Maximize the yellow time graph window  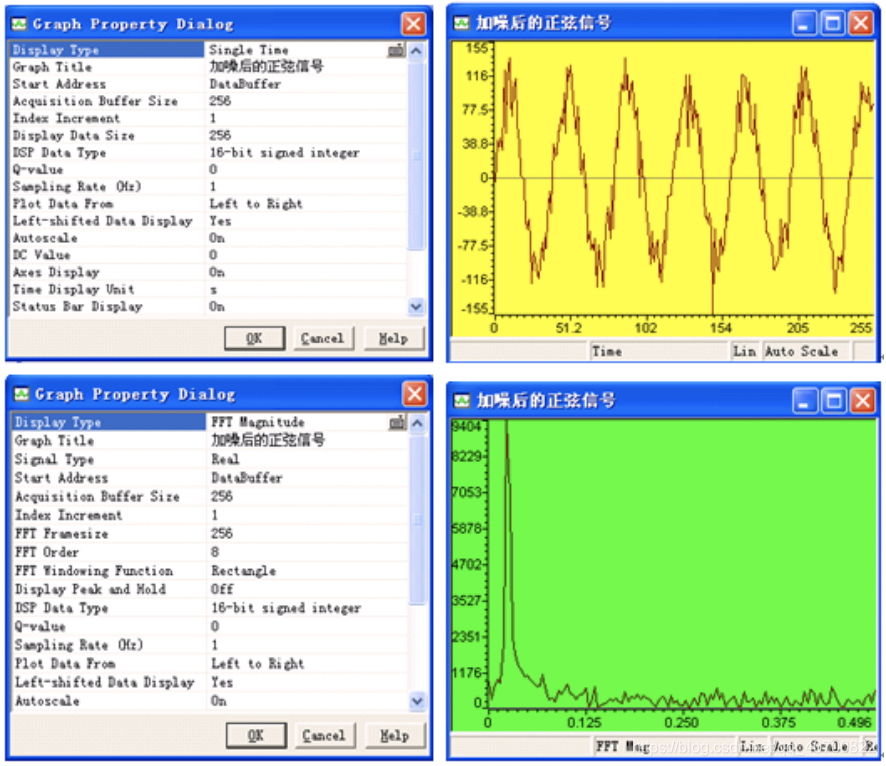832,23
